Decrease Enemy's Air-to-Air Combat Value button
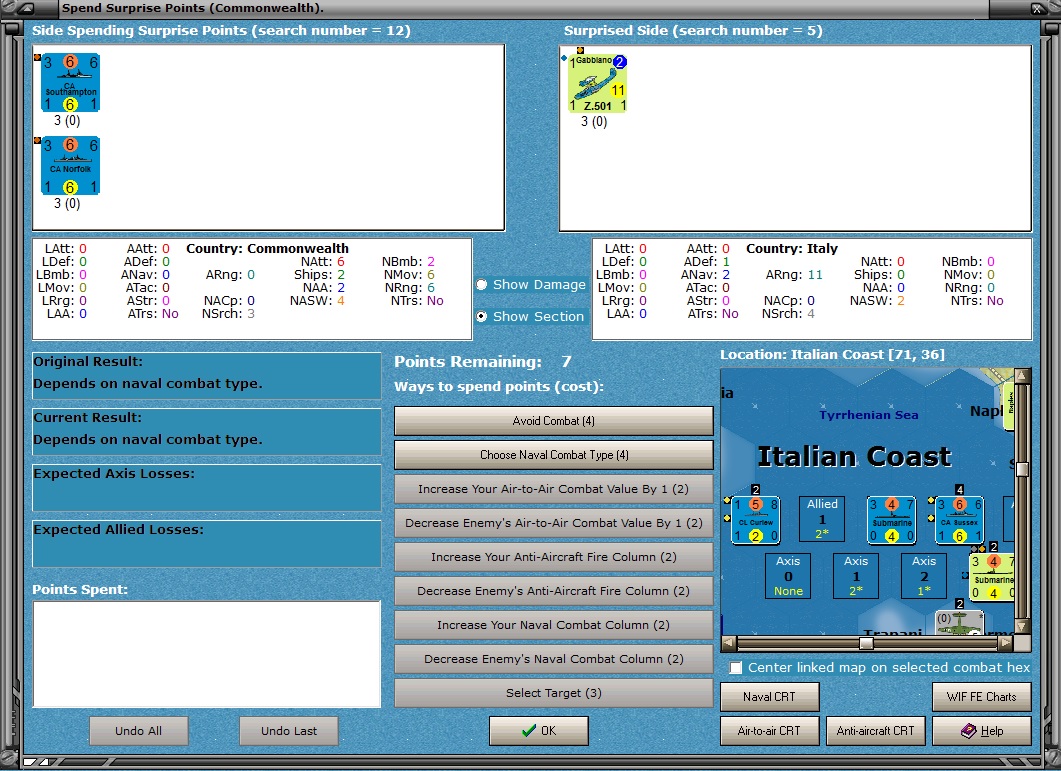 pos(554,523)
